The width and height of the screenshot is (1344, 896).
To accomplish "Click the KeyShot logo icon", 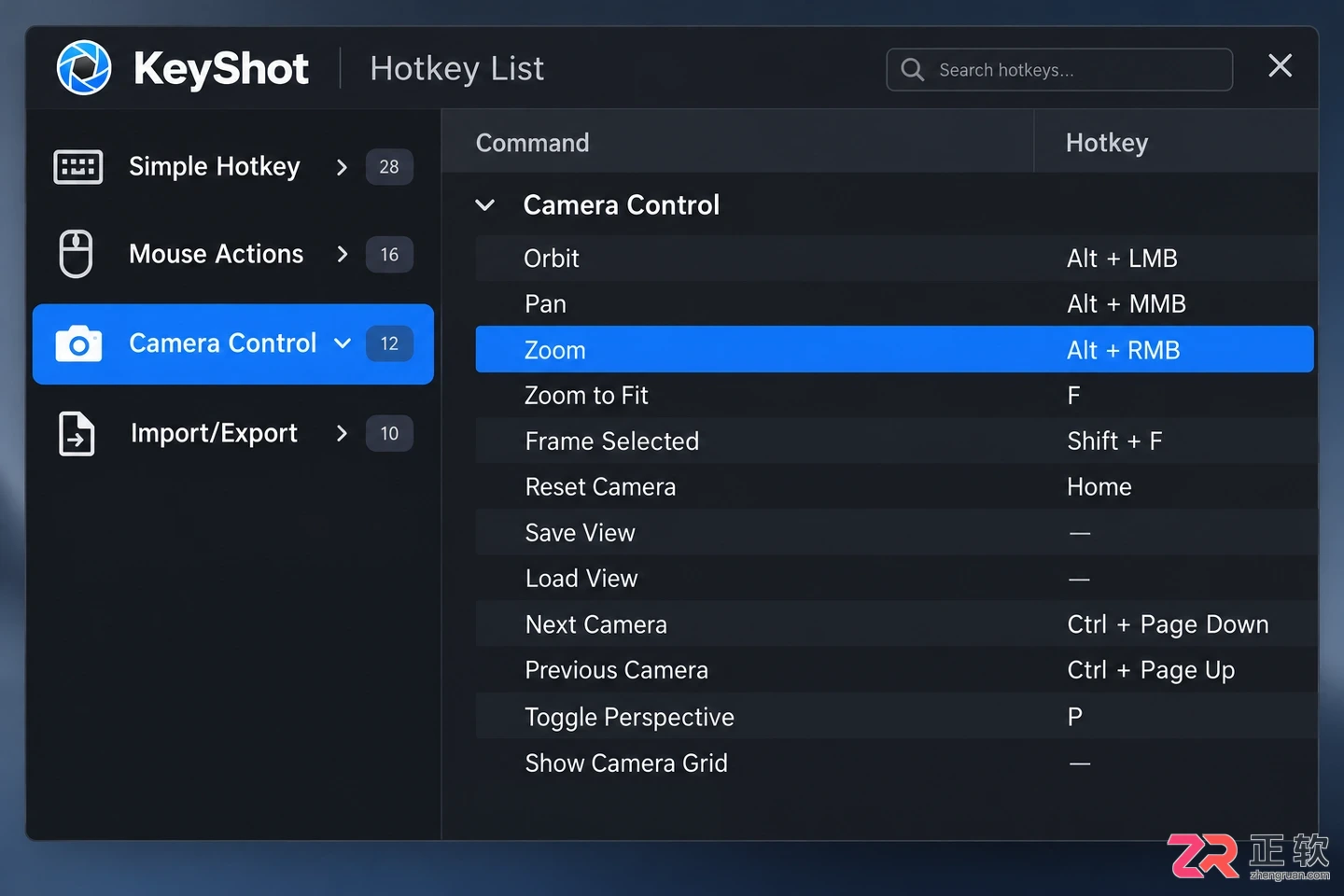I will [84, 67].
